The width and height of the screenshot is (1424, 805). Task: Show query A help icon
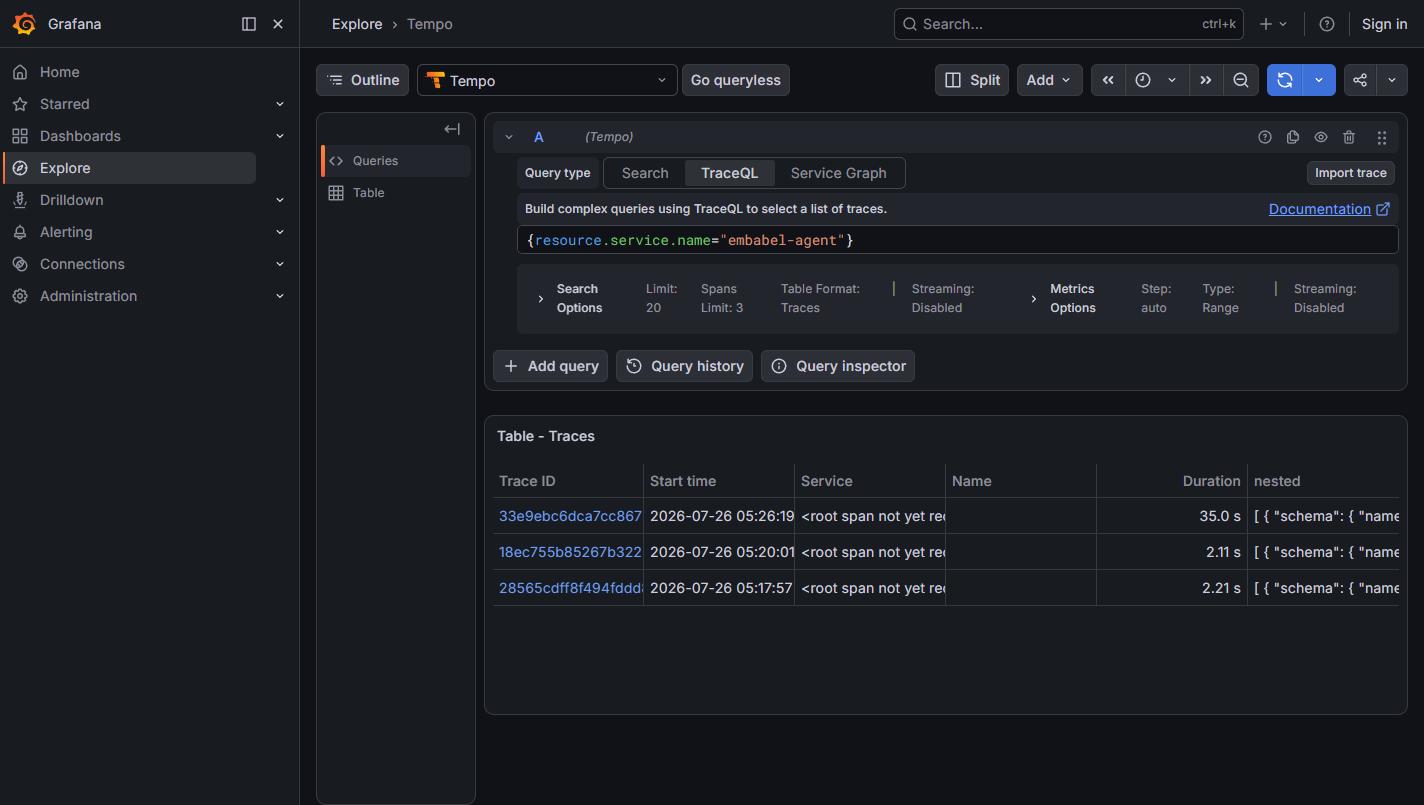(1265, 137)
